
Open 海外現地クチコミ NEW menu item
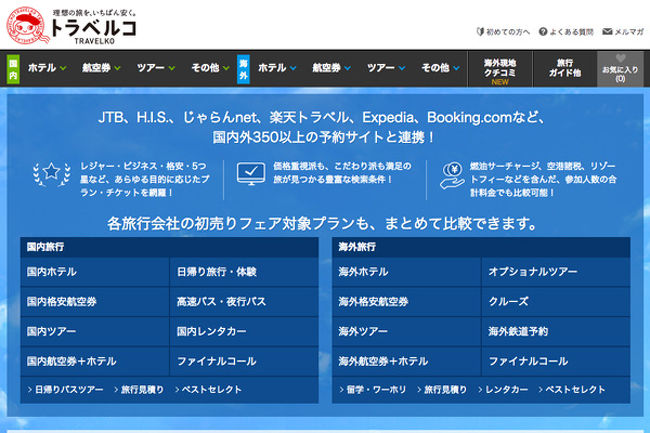tap(500, 69)
